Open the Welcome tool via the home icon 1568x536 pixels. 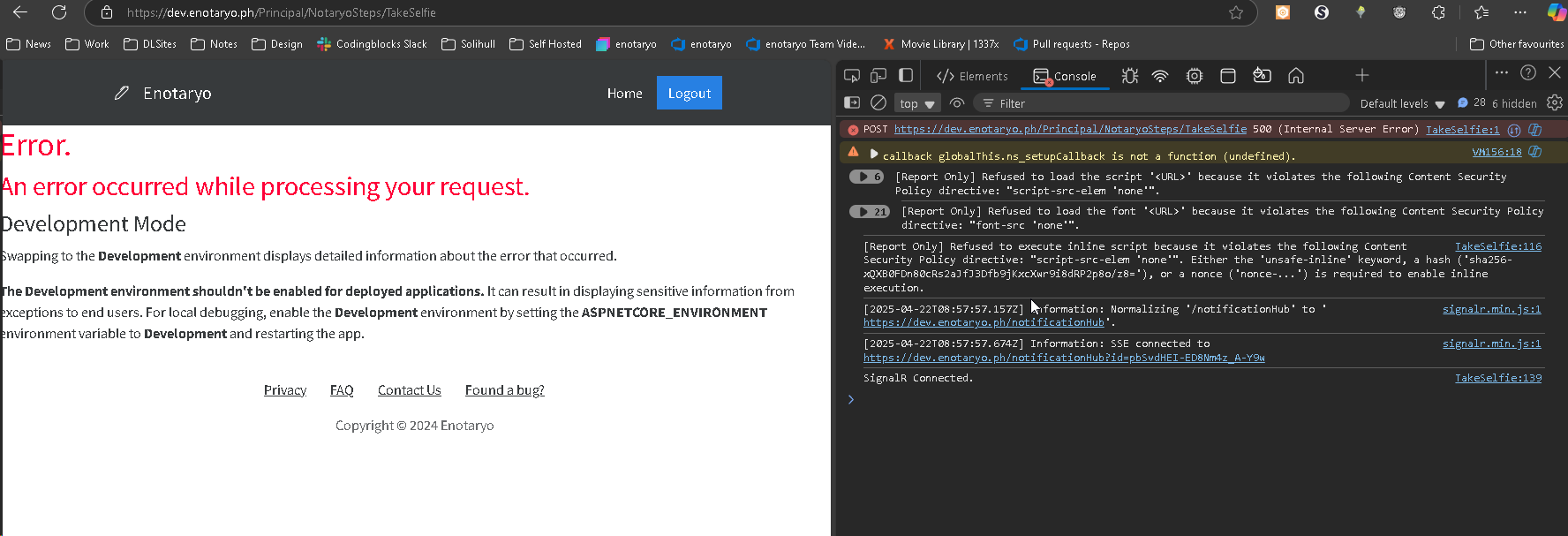tap(1296, 76)
